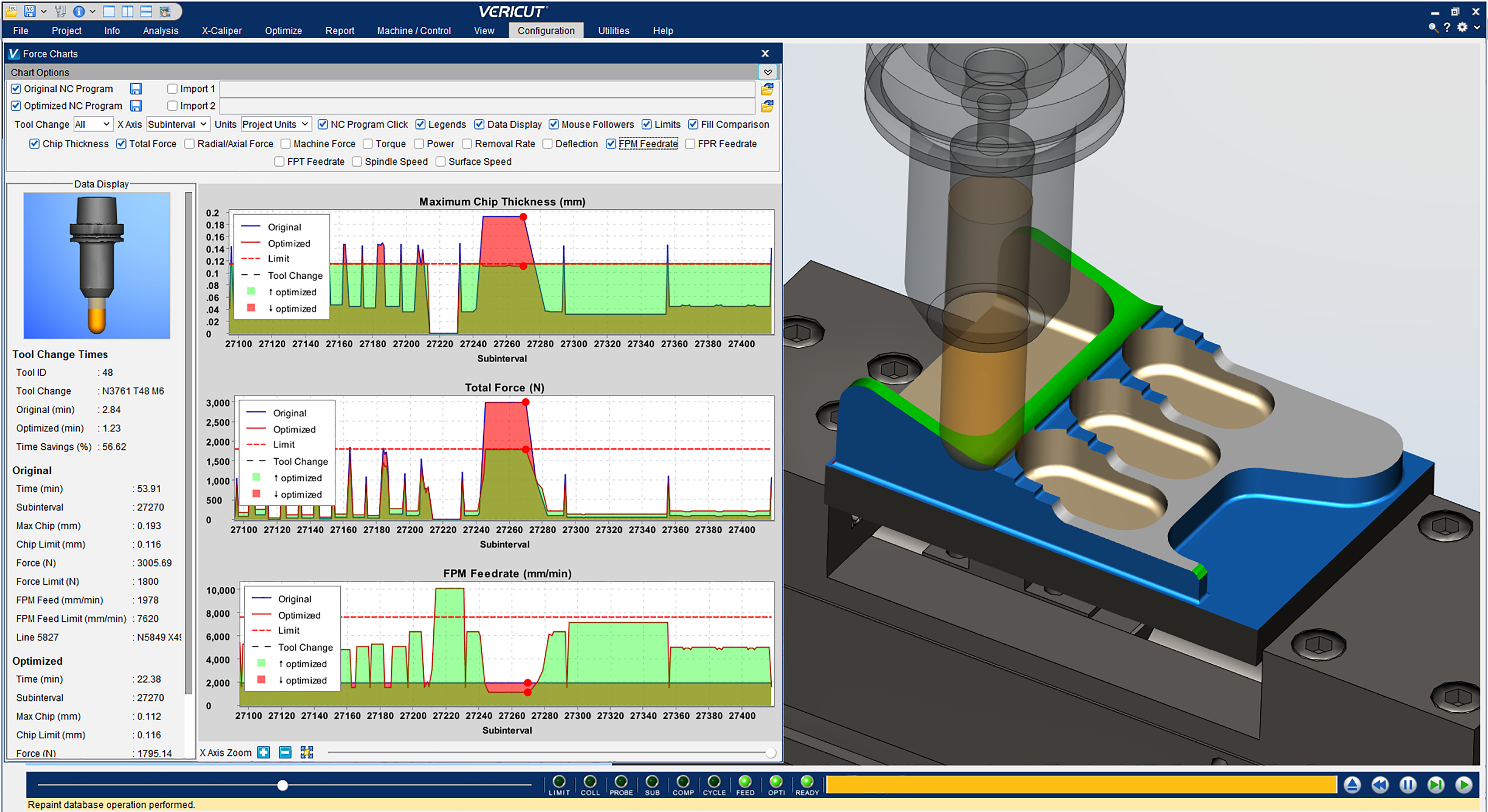Click the magnifier search icon at top right

(x=1433, y=27)
